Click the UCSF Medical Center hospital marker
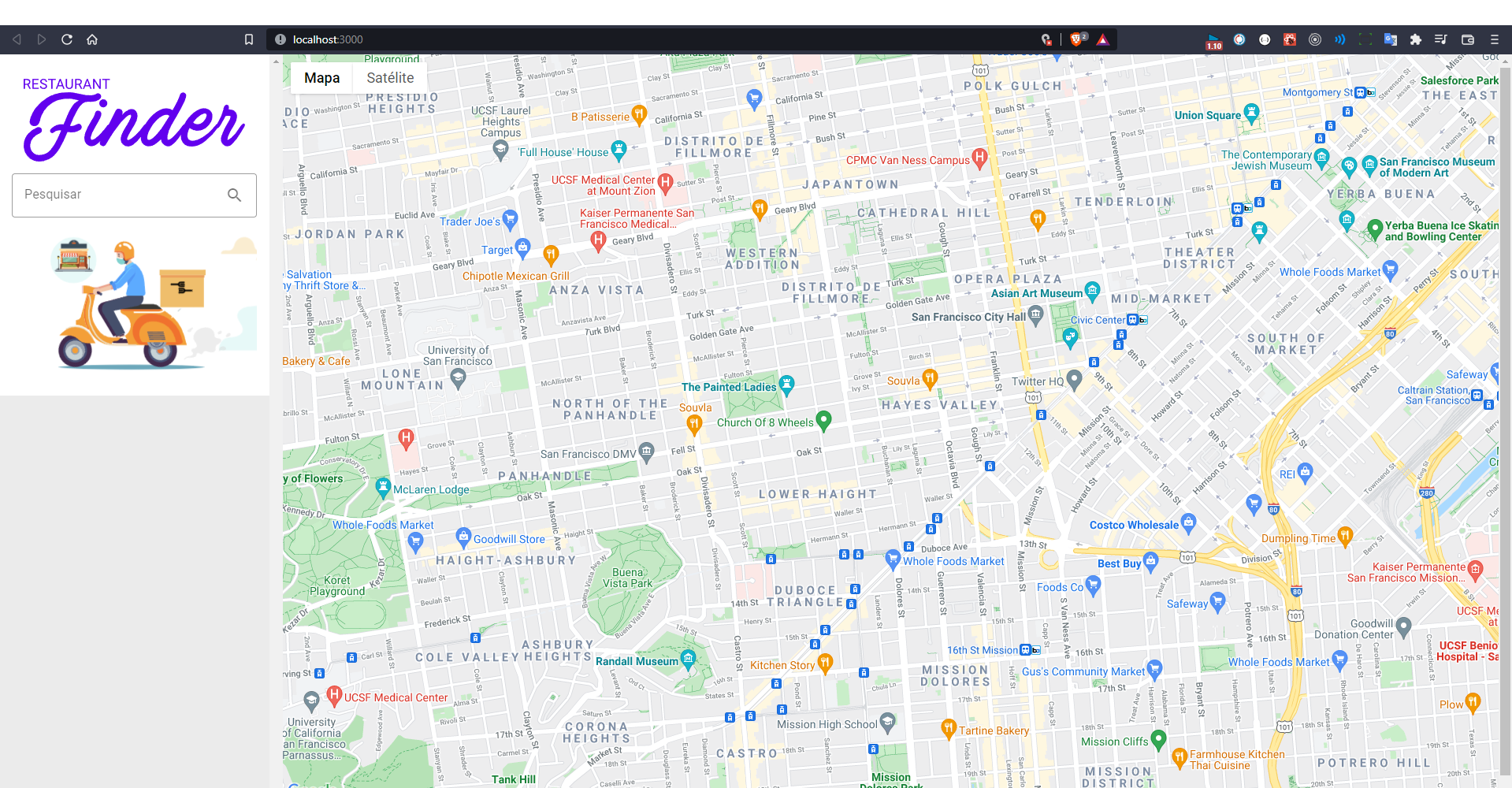The image size is (1512, 788). pyautogui.click(x=334, y=697)
